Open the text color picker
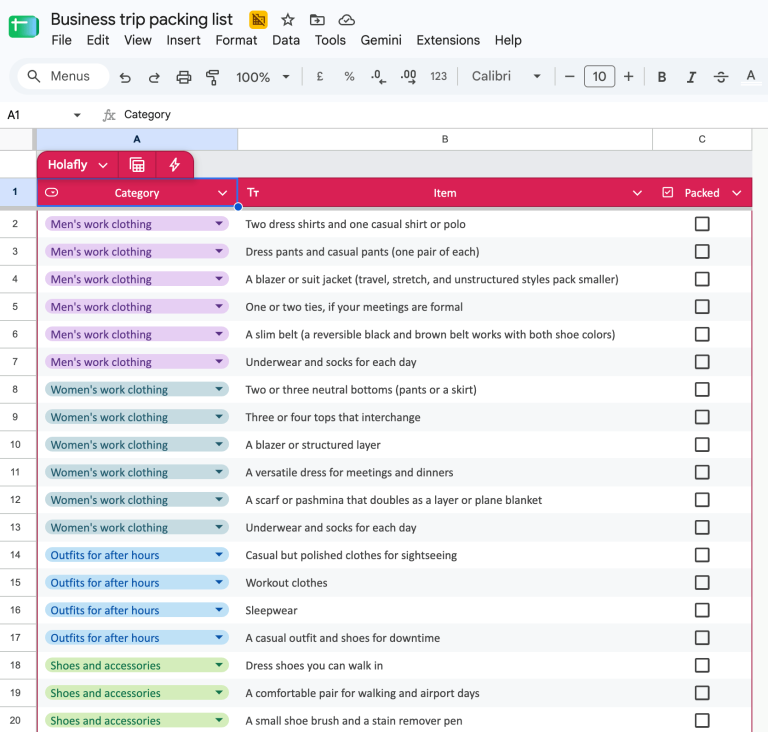This screenshot has width=768, height=732. (x=750, y=77)
